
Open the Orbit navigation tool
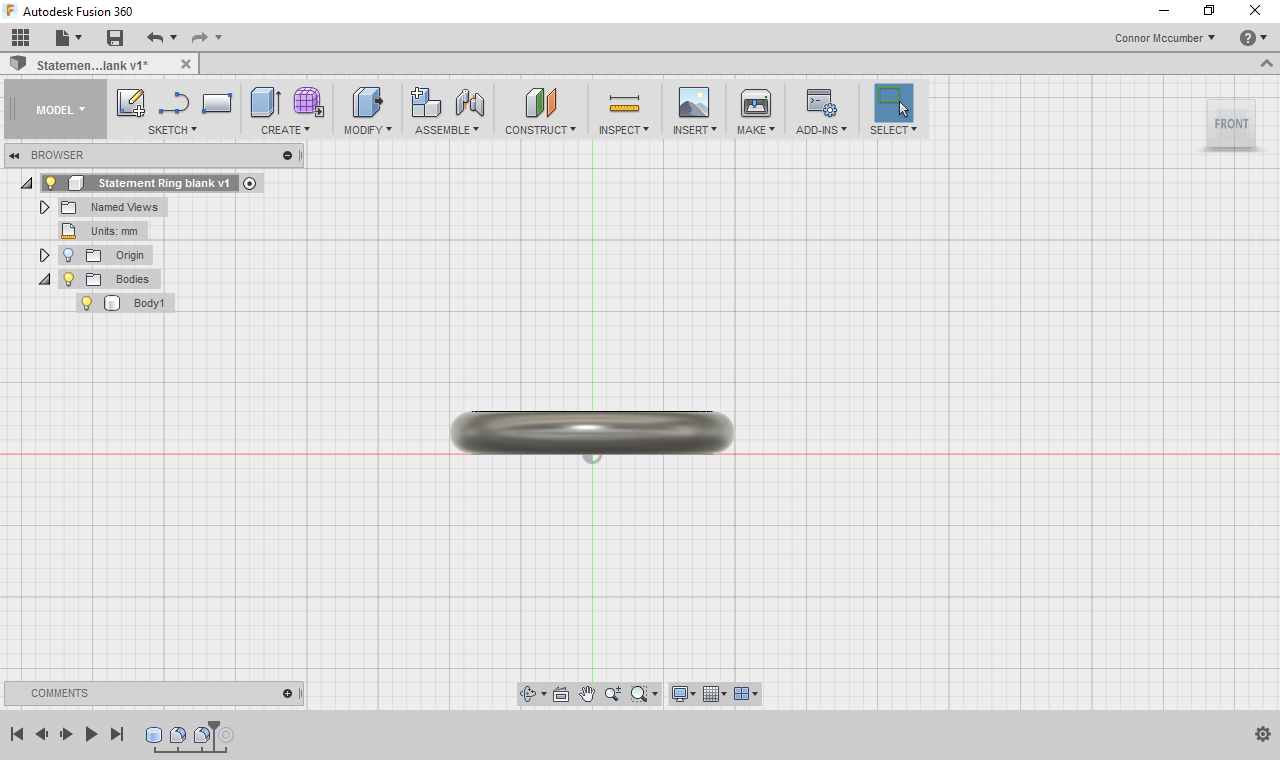[x=529, y=694]
